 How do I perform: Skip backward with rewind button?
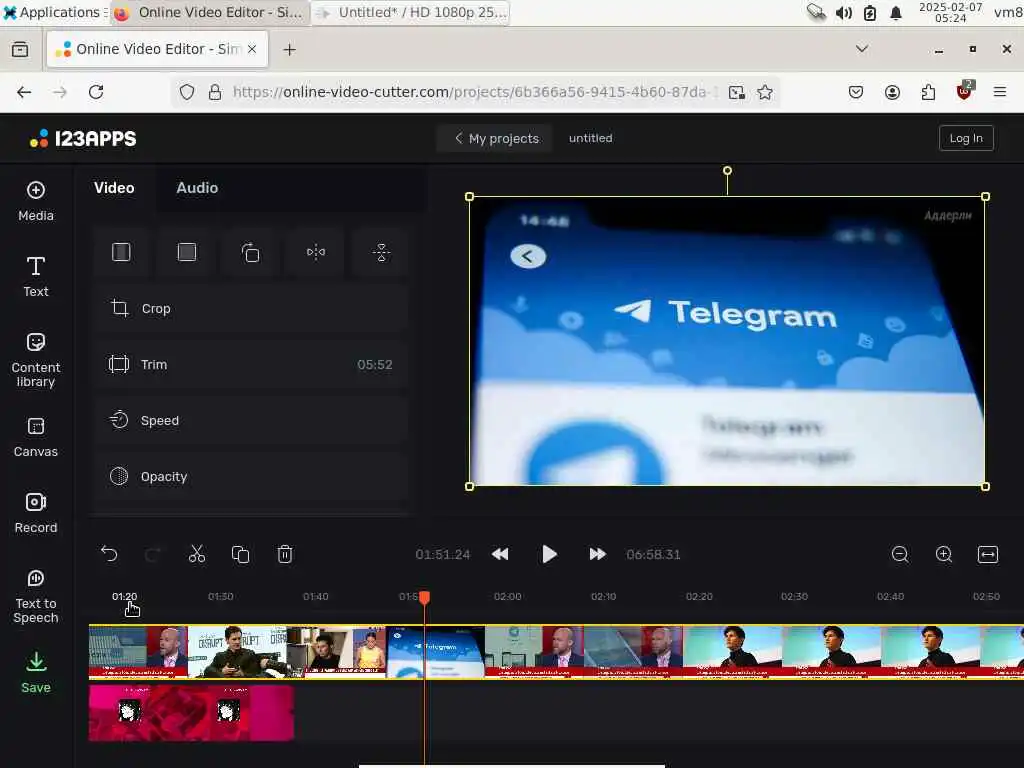pos(500,554)
